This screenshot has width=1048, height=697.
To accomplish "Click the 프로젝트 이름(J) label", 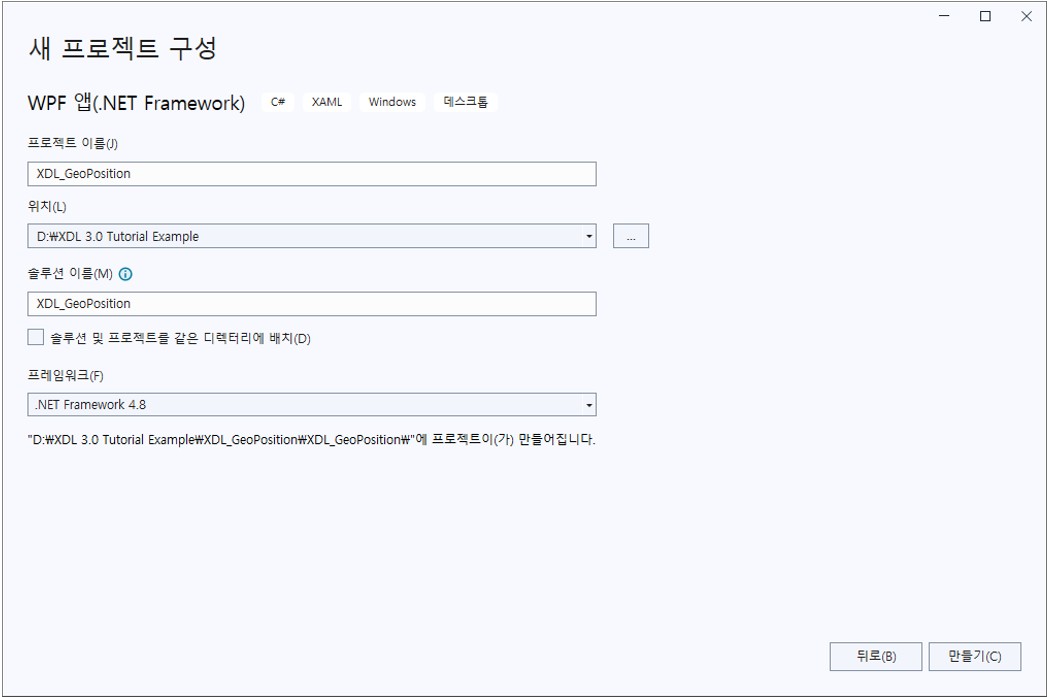I will pyautogui.click(x=73, y=144).
